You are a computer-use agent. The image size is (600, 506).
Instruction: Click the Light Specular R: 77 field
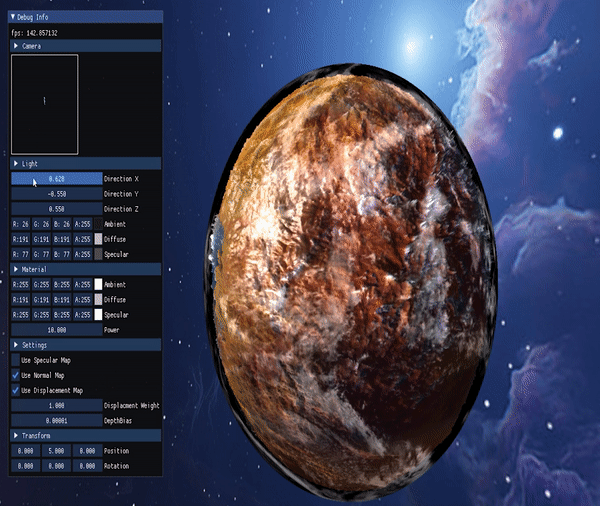pos(21,254)
